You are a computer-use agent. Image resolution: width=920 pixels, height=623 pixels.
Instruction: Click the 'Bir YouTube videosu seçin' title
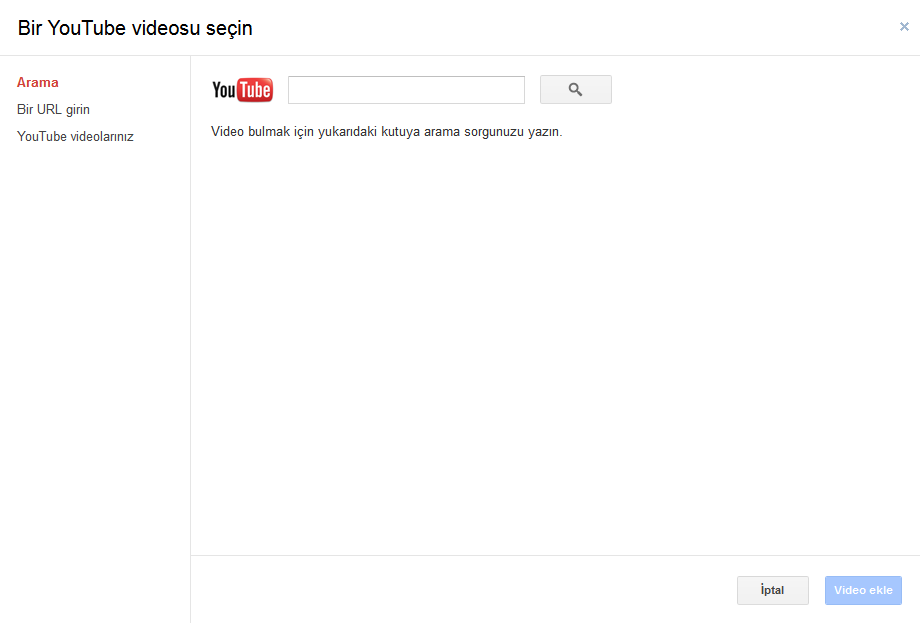coord(135,28)
